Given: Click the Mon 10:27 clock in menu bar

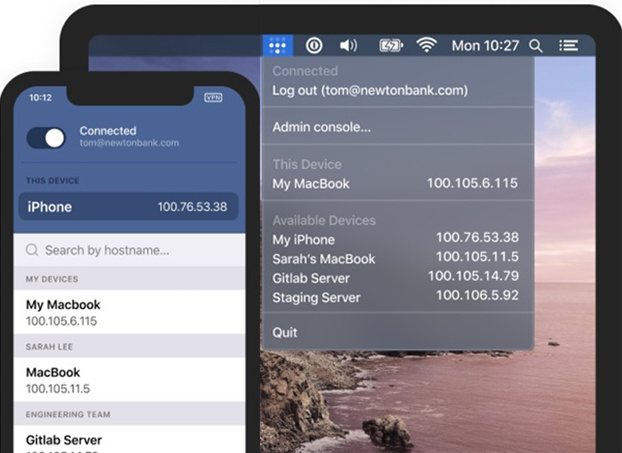Looking at the screenshot, I should 485,46.
